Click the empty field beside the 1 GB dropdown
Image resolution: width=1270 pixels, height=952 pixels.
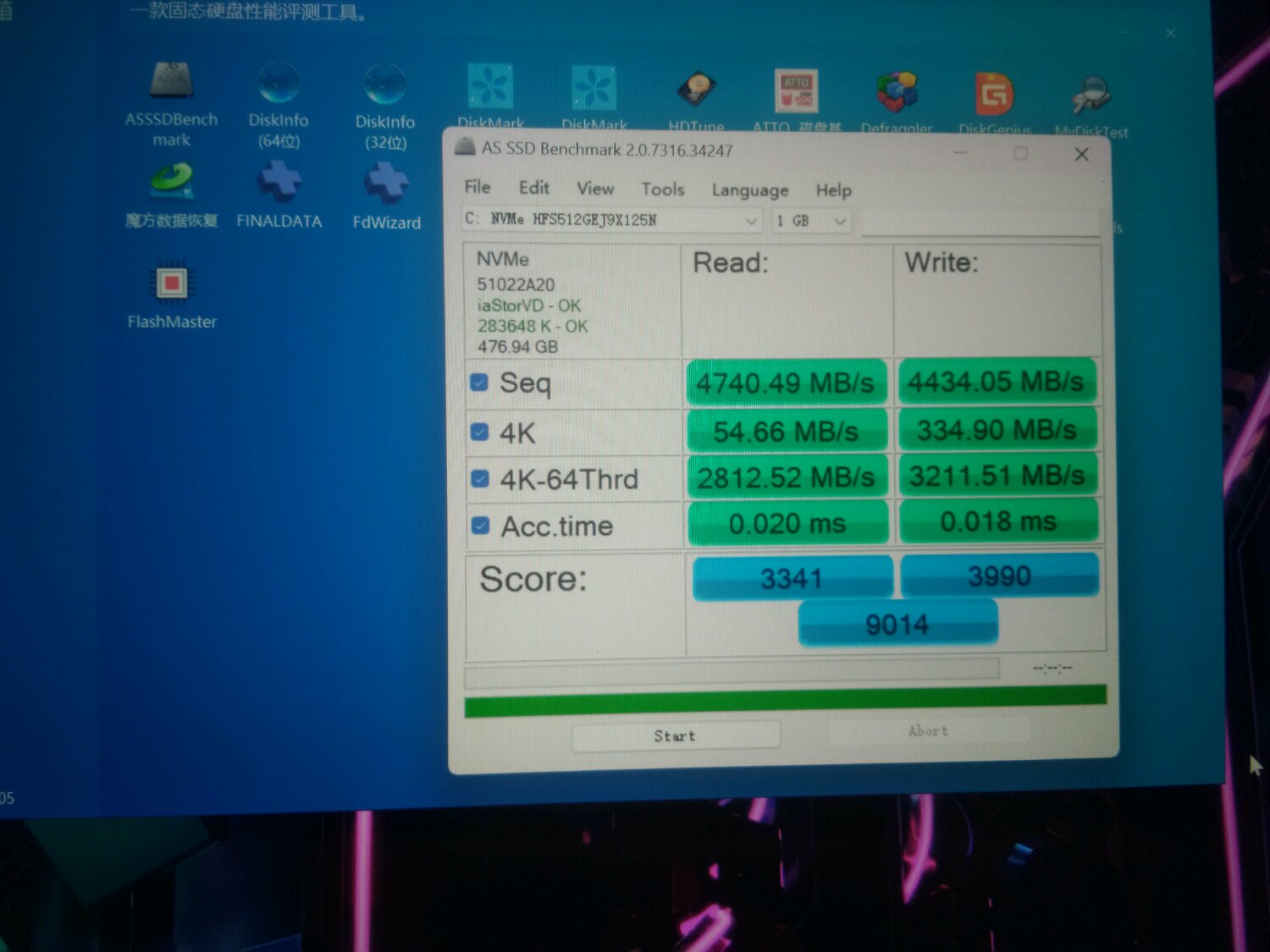tap(980, 223)
